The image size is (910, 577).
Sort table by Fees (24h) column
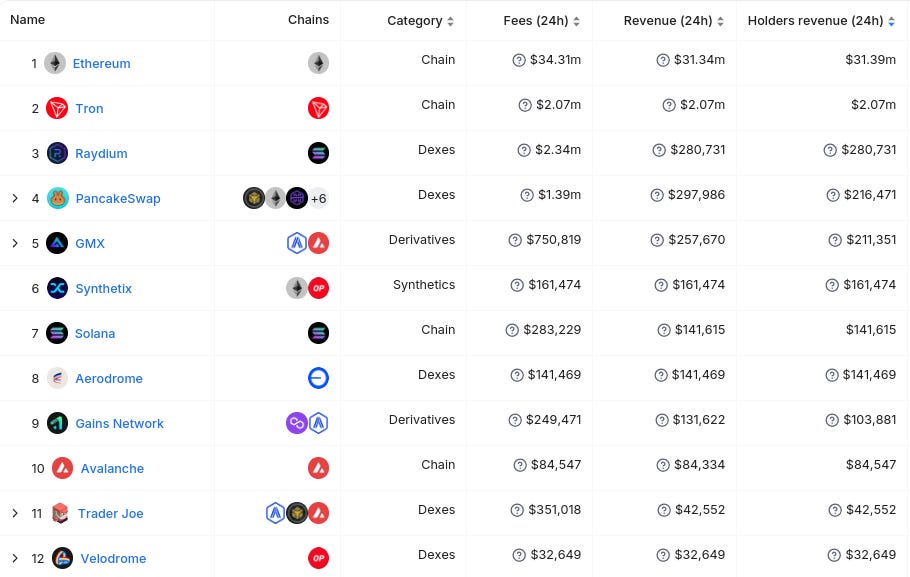click(541, 21)
